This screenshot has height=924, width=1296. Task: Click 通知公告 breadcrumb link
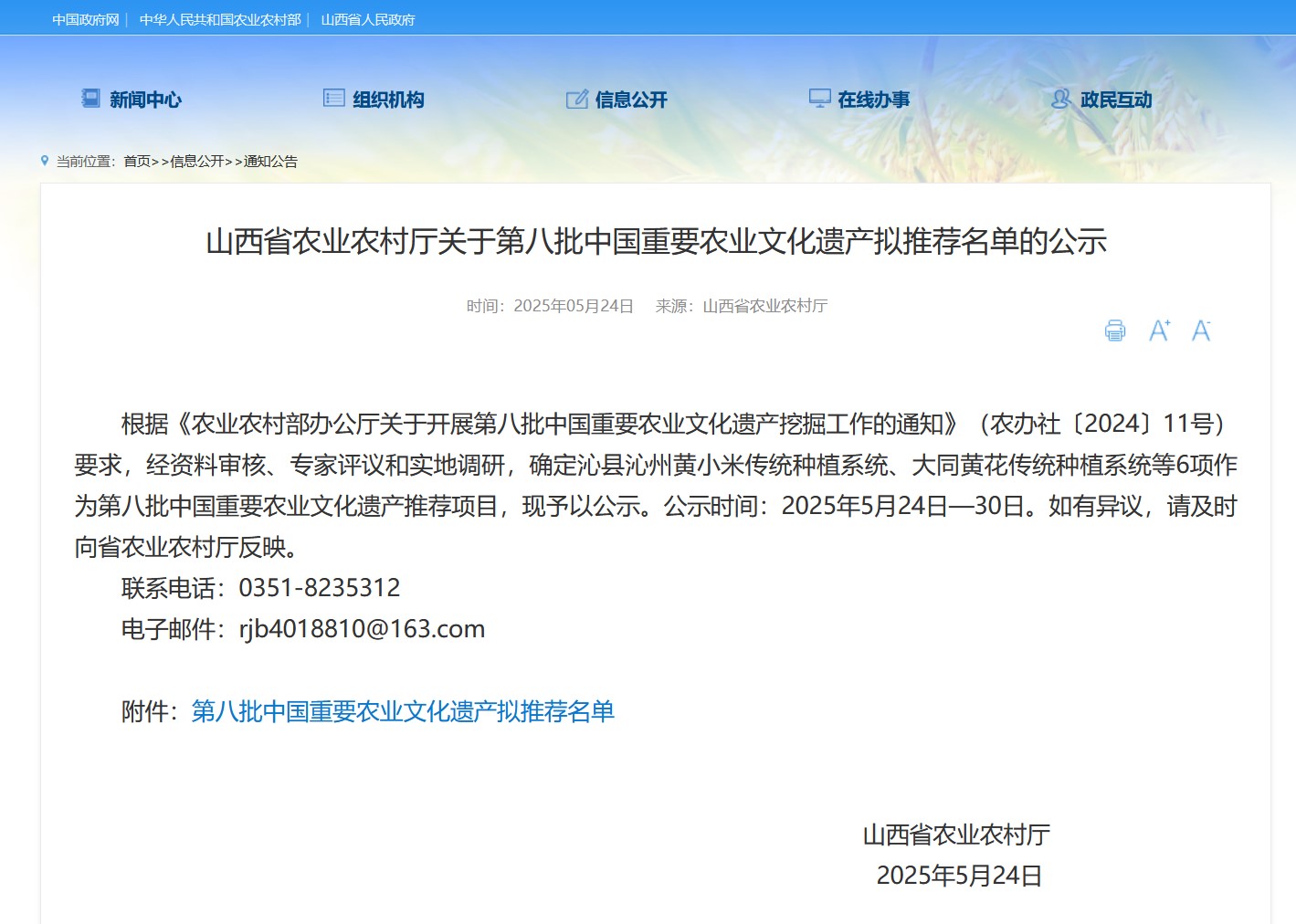[x=270, y=162]
